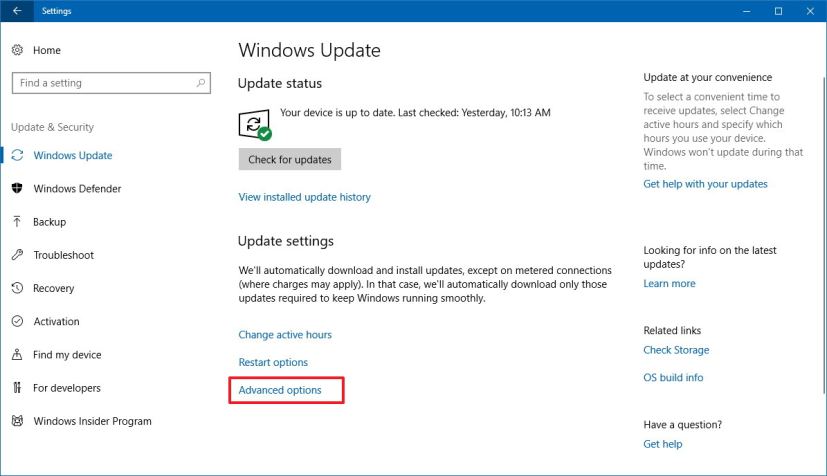Click Get help with your updates
Image resolution: width=827 pixels, height=476 pixels.
click(x=705, y=184)
